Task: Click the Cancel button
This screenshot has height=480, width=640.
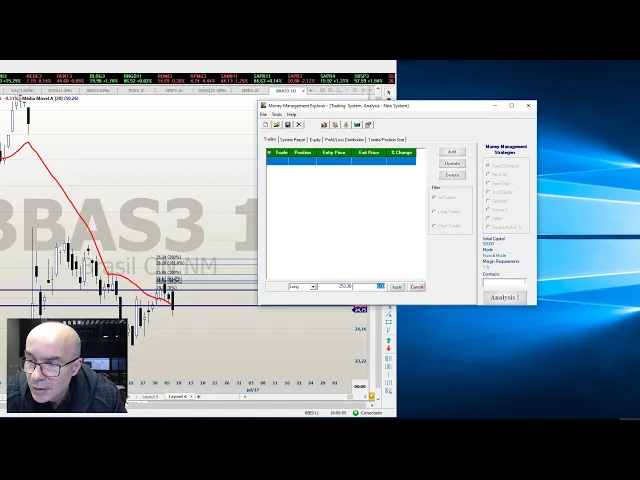Action: [x=417, y=287]
